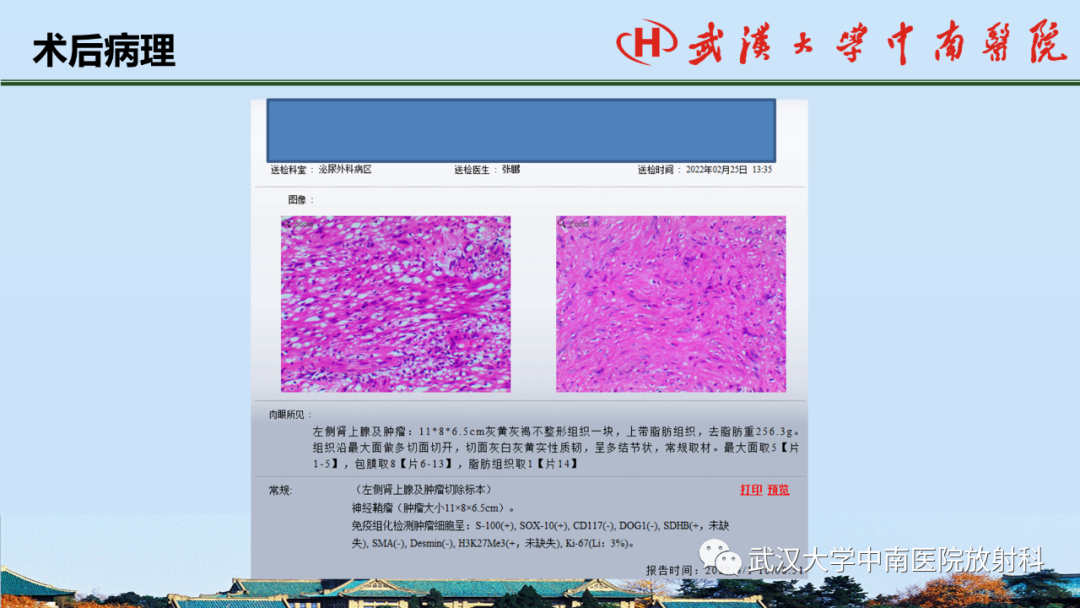Click the 图像 label
Viewport: 1080px width, 608px height.
pos(300,200)
